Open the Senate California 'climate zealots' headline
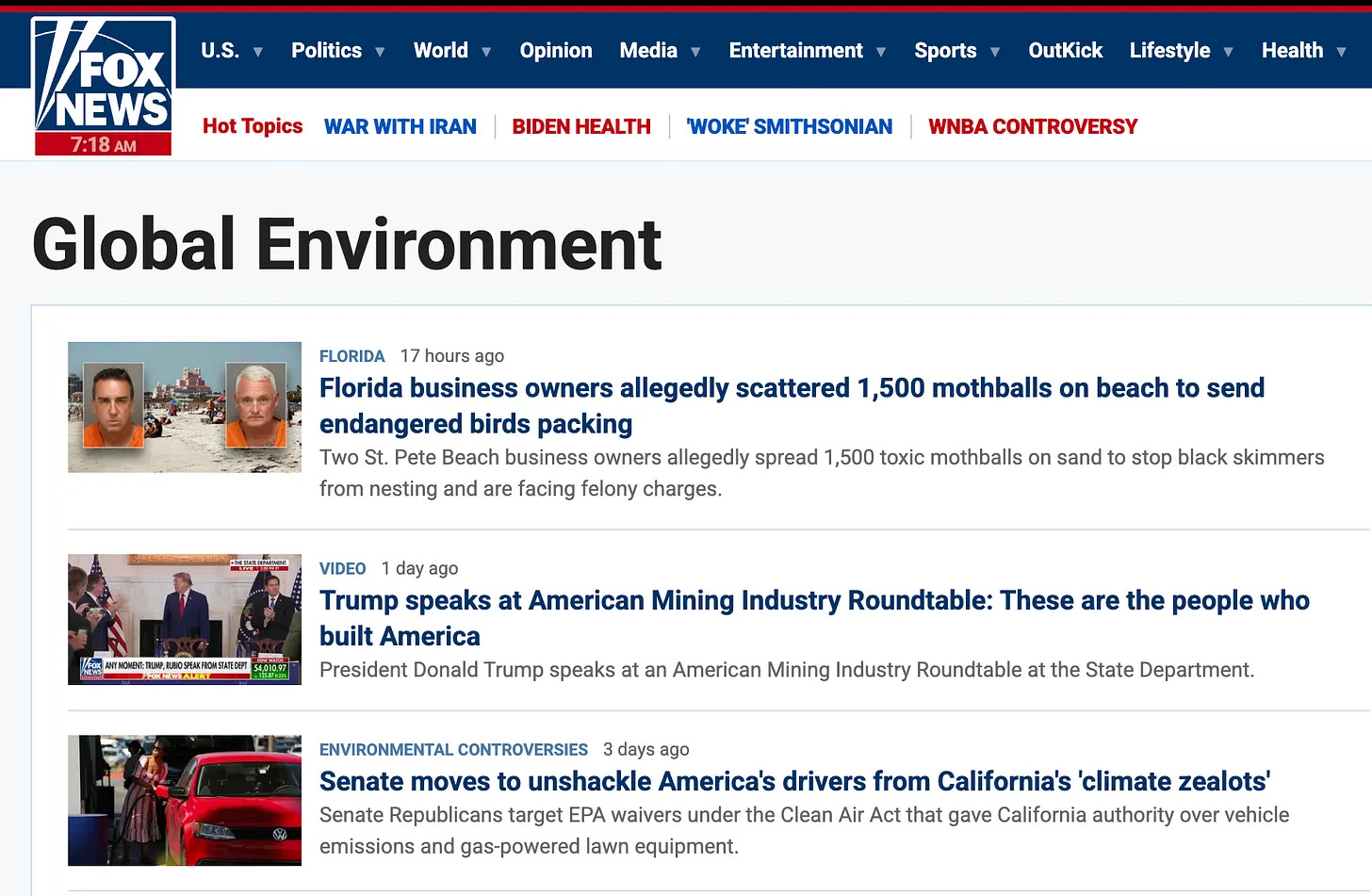This screenshot has height=896, width=1372. pyautogui.click(x=794, y=782)
